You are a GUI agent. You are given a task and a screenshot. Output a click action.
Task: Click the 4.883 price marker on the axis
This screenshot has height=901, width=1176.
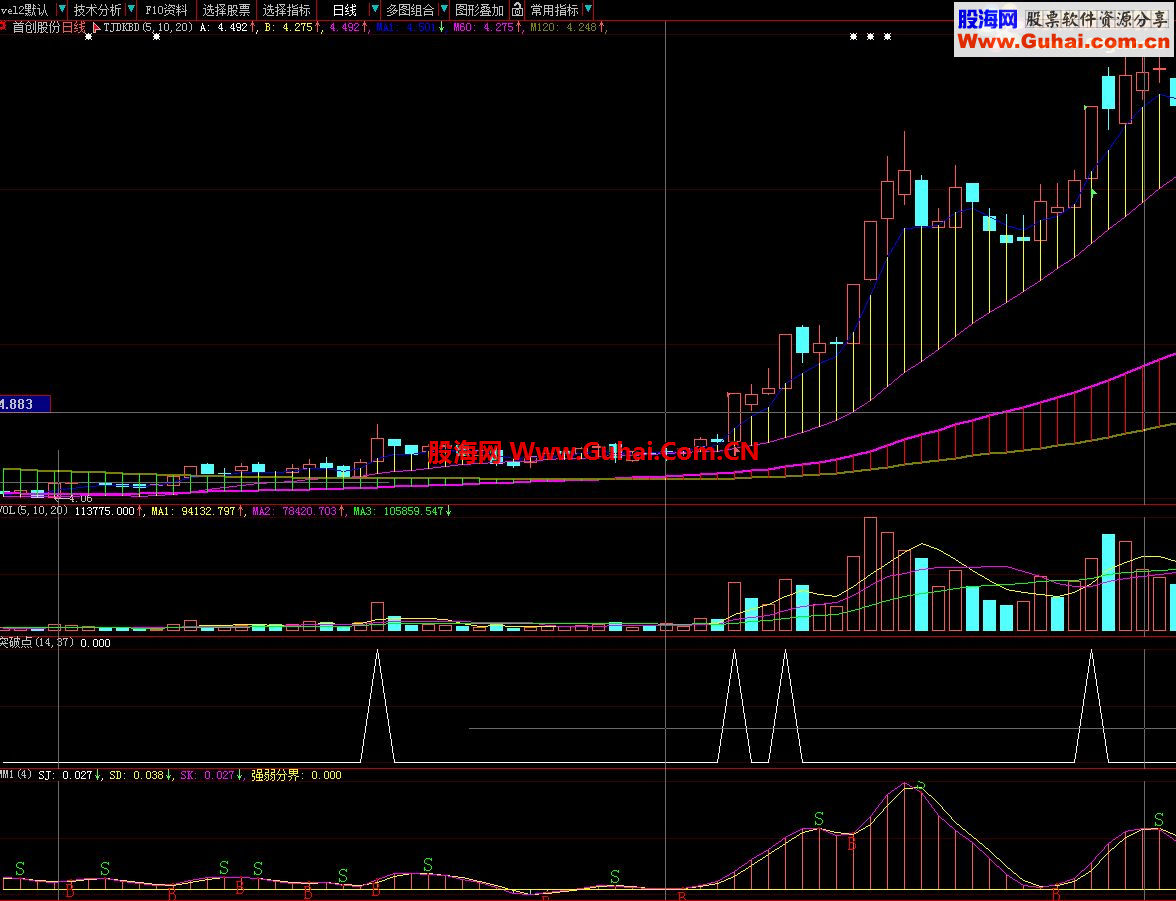(25, 404)
